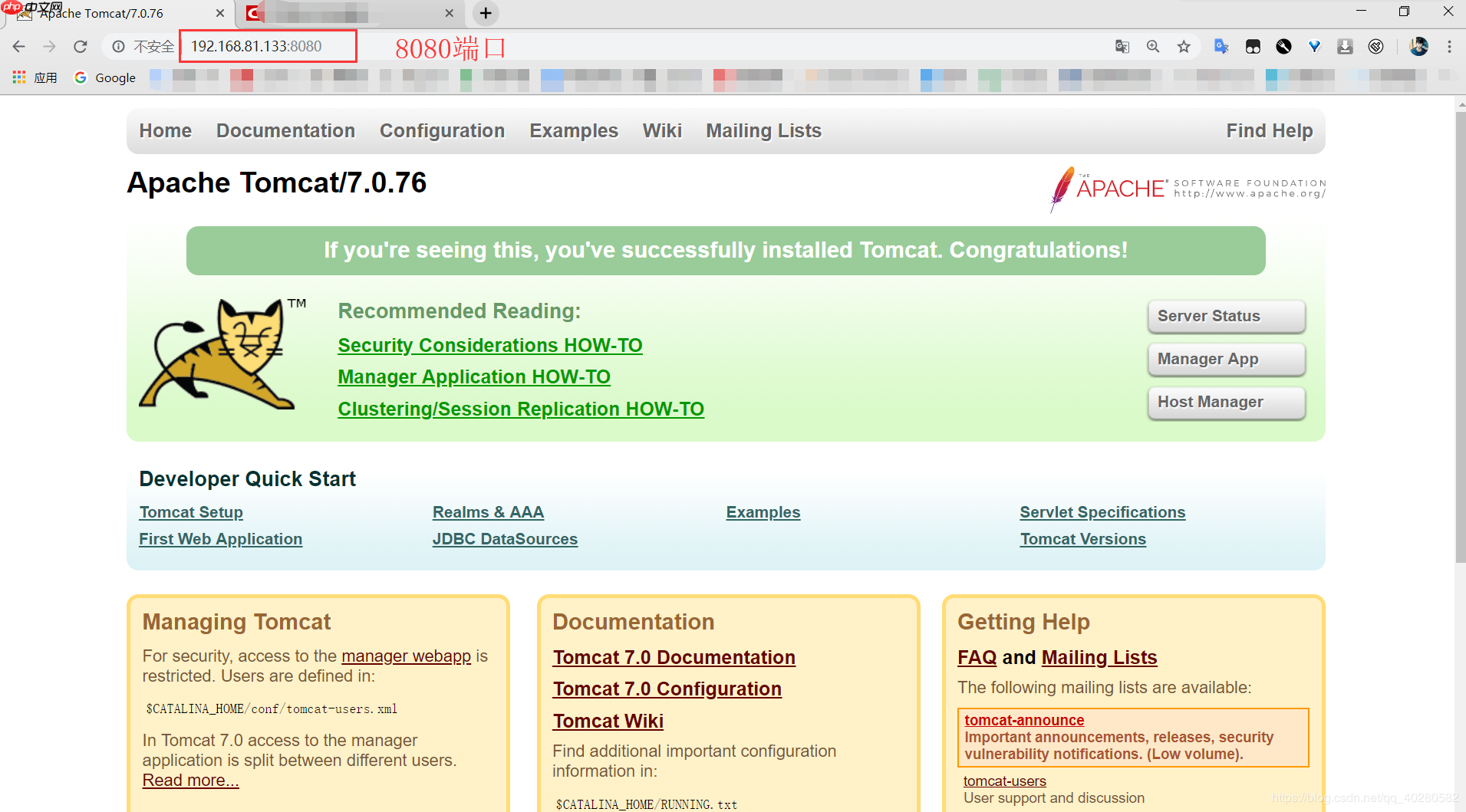Bookmark this page with the star icon

tap(1184, 47)
